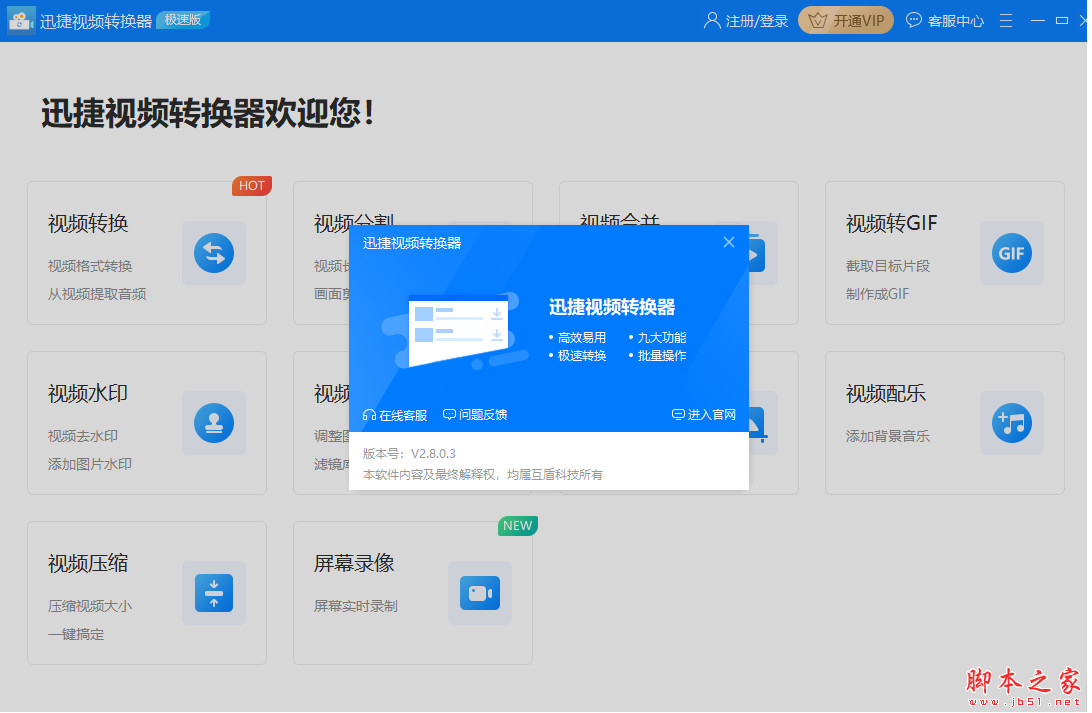Click the GIF icon on 视频转GIF card

1011,253
